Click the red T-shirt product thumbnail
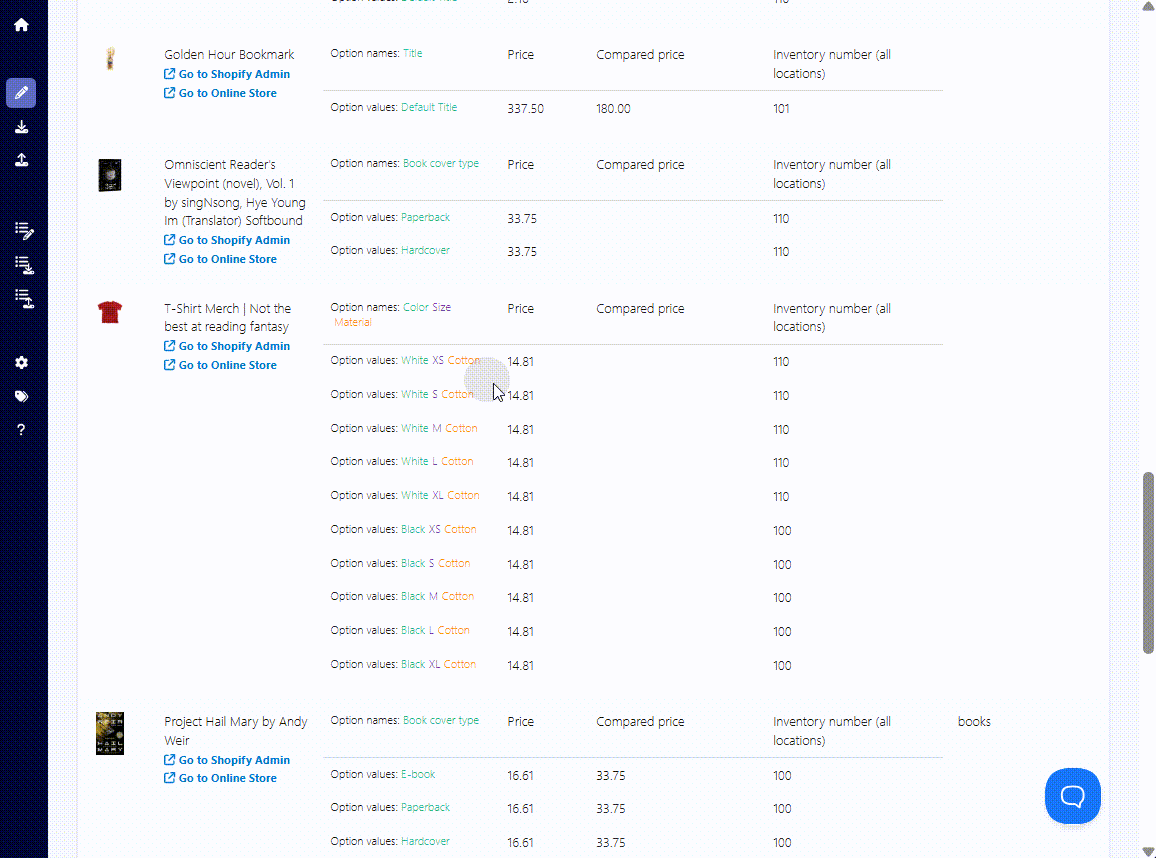1156x858 pixels. coord(110,312)
